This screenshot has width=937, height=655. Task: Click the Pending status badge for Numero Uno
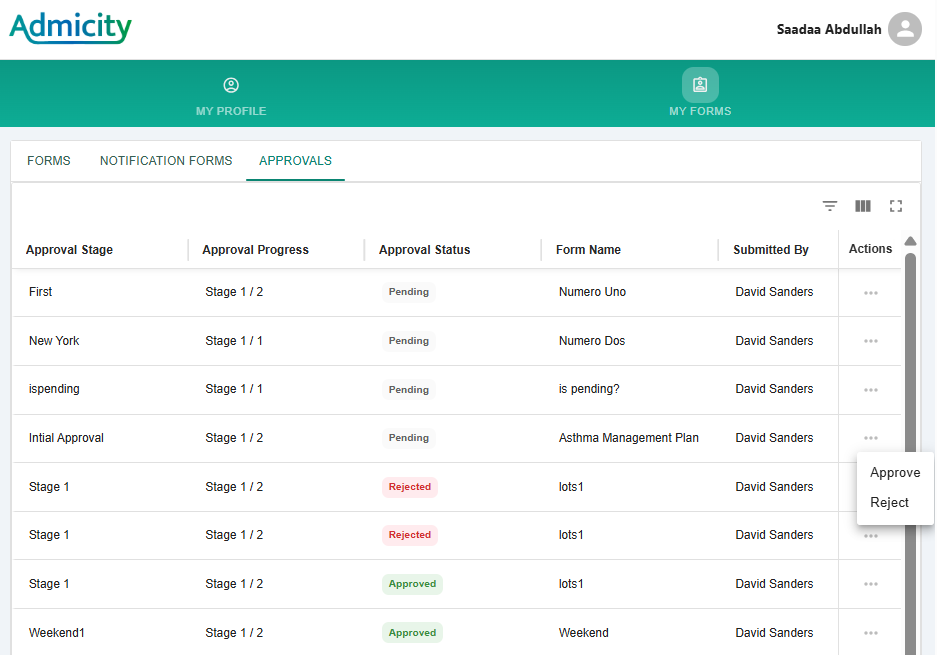408,292
